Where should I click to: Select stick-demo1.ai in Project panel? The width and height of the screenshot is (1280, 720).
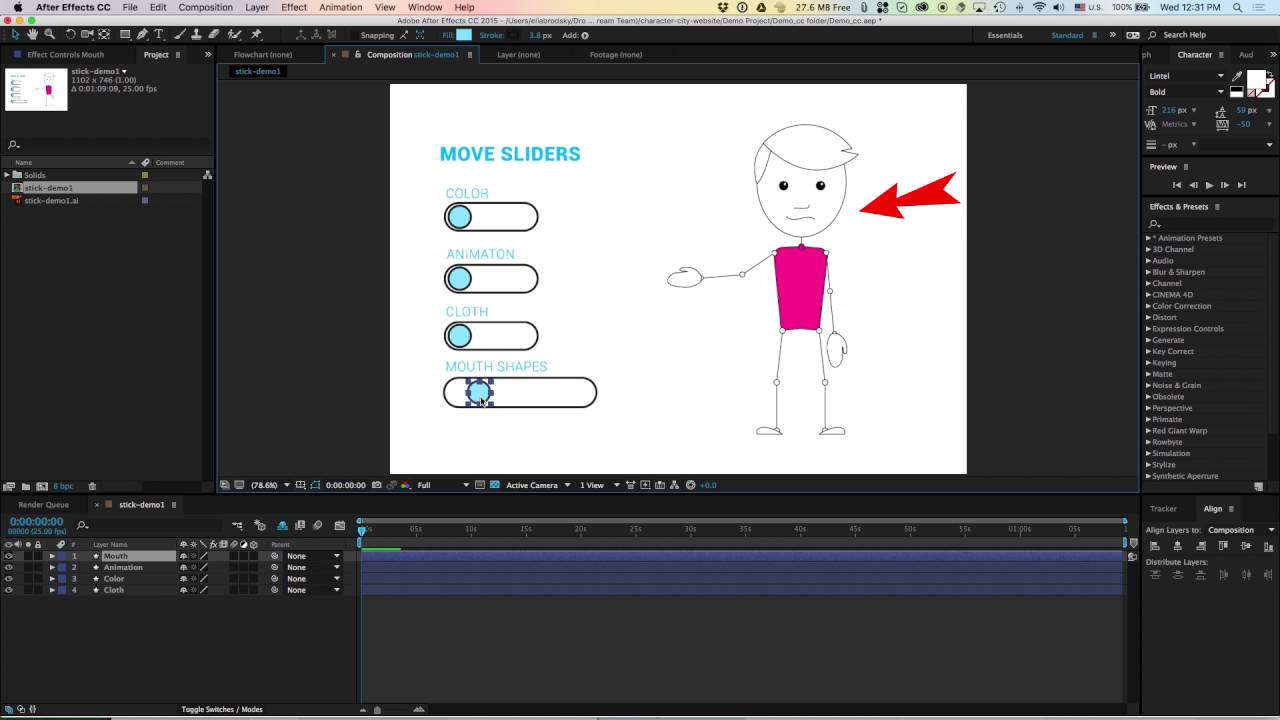pyautogui.click(x=51, y=200)
